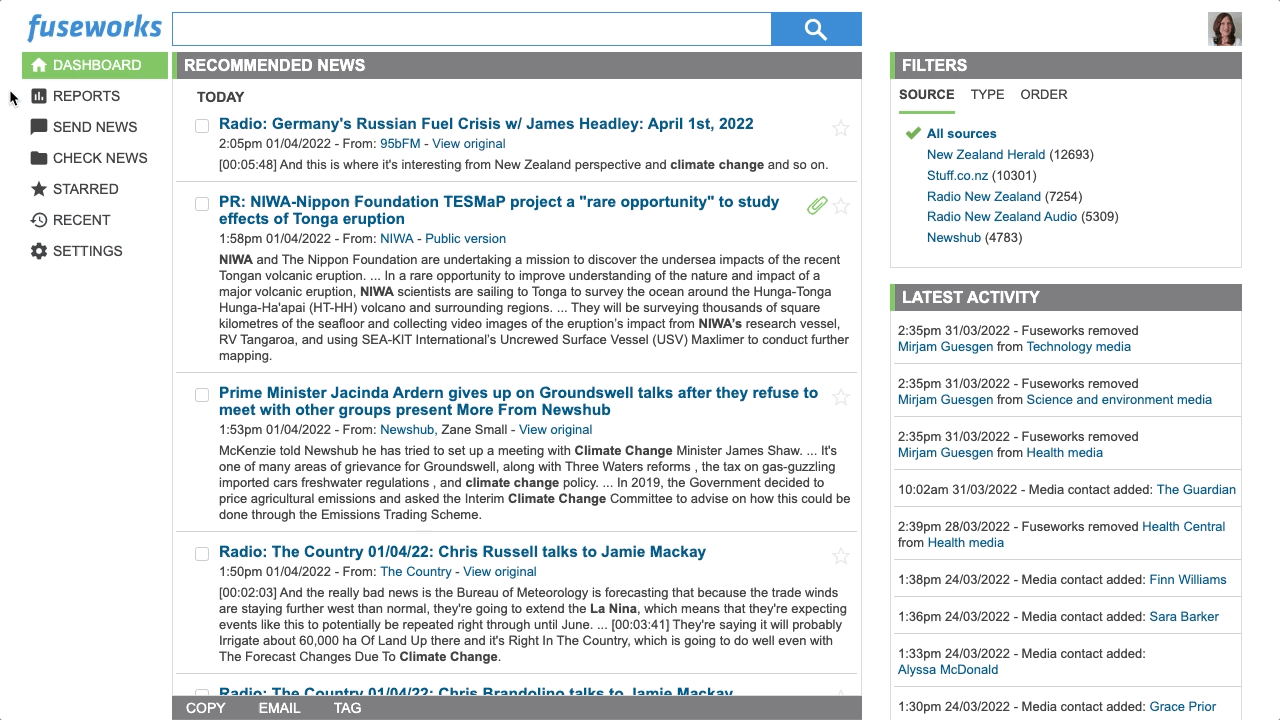Open Grace Prior media contact
The width and height of the screenshot is (1280, 720).
(1183, 707)
